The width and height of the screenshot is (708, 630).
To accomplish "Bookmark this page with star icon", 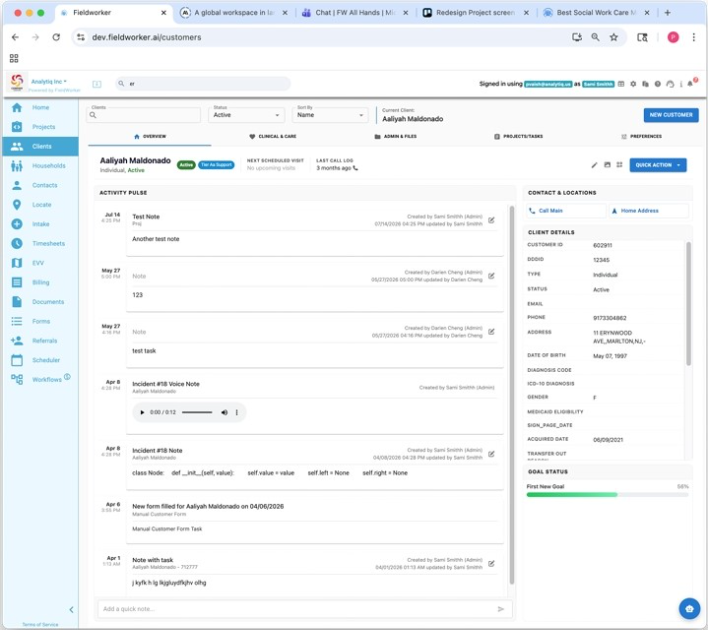I will point(614,37).
